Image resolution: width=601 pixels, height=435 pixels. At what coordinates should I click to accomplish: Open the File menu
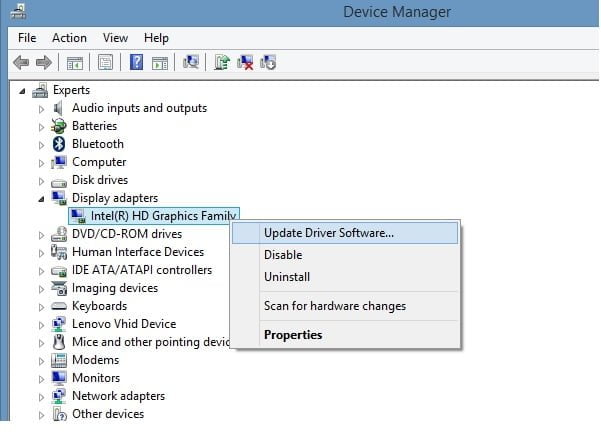(27, 38)
